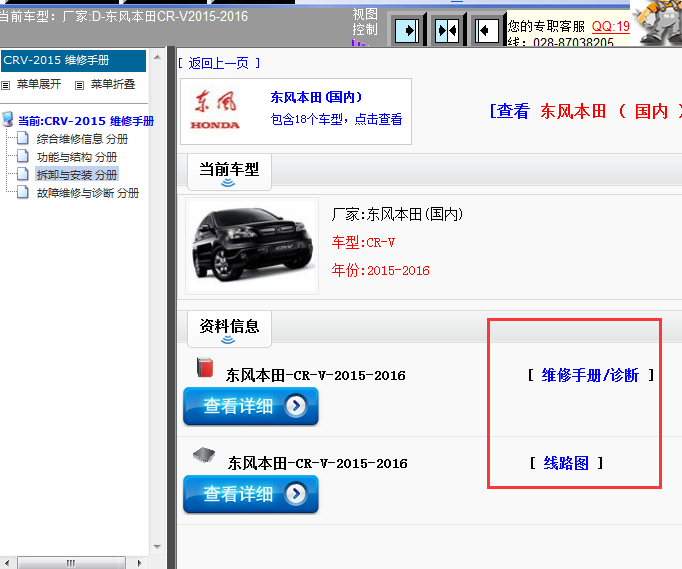Open the 综合维修信息 分册 tree item

[82, 139]
